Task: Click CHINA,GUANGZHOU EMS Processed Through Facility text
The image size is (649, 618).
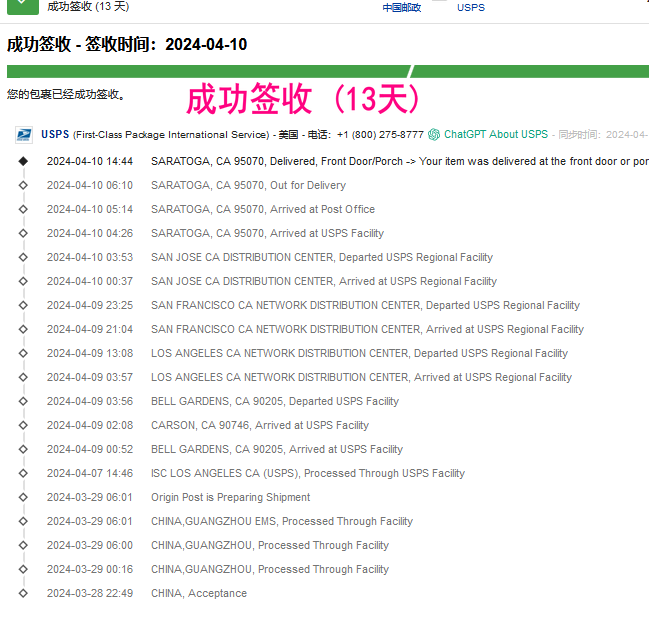Action: pyautogui.click(x=282, y=522)
